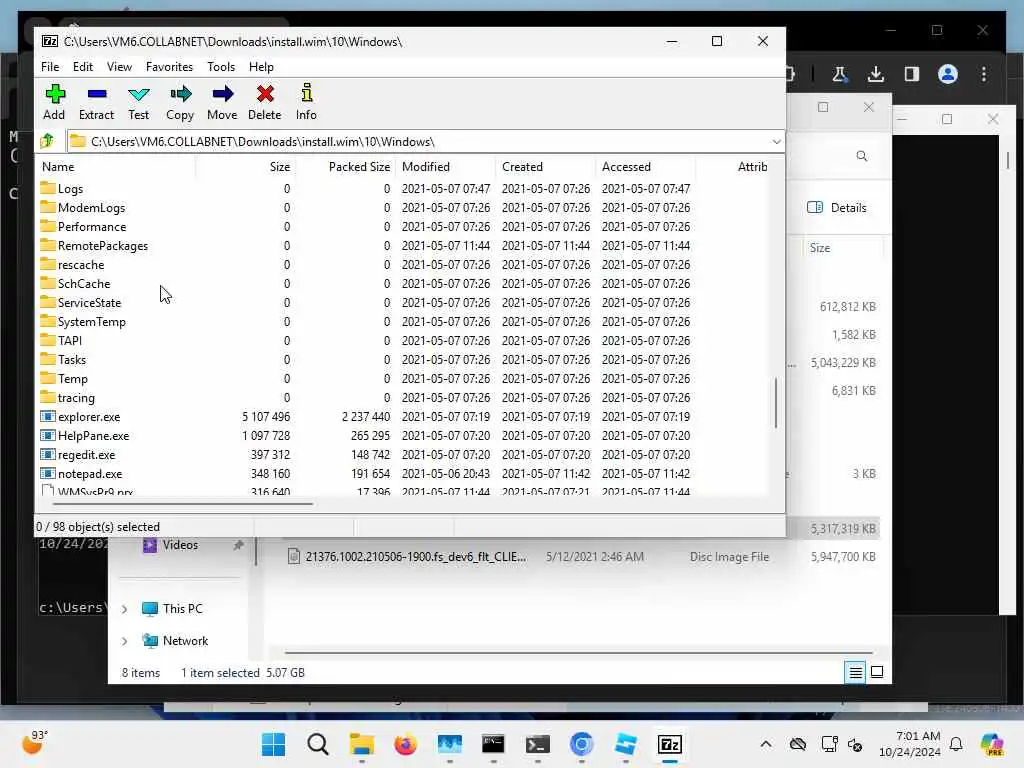1024x768 pixels.
Task: Show hidden system tray icons
Action: tap(766, 744)
